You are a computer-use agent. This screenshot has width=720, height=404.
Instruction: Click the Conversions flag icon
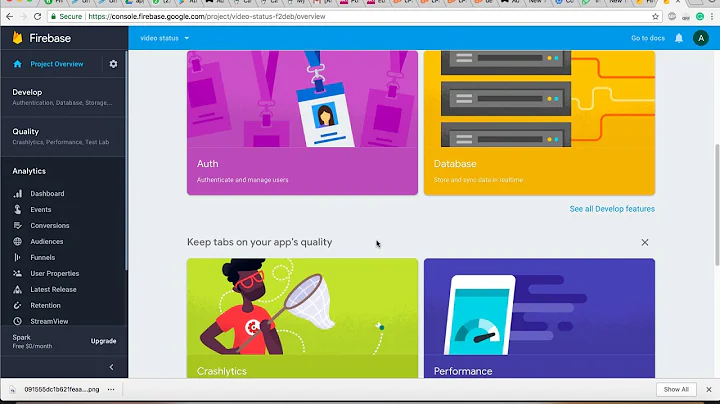17,225
